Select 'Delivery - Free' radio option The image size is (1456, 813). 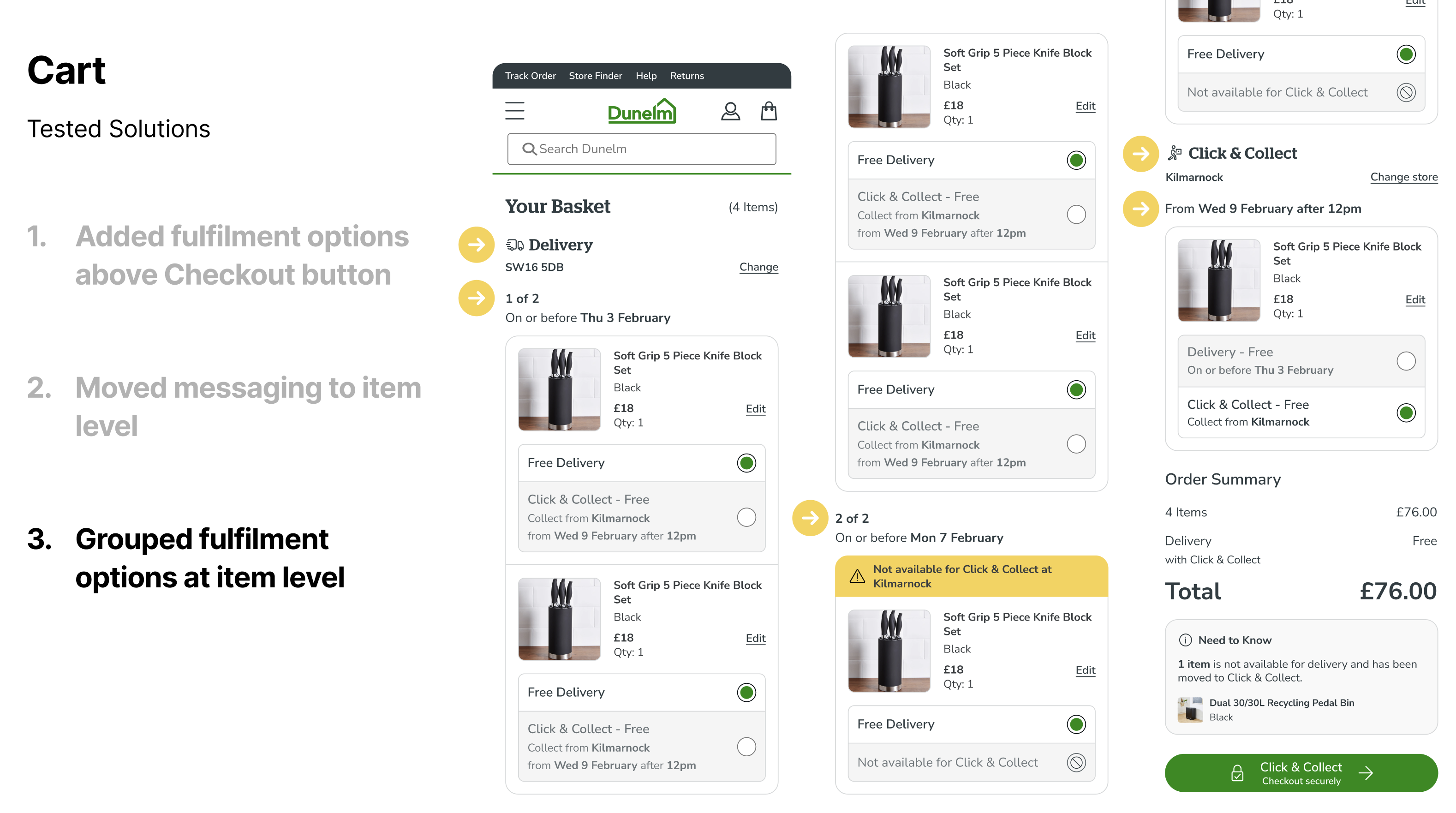coord(1406,361)
